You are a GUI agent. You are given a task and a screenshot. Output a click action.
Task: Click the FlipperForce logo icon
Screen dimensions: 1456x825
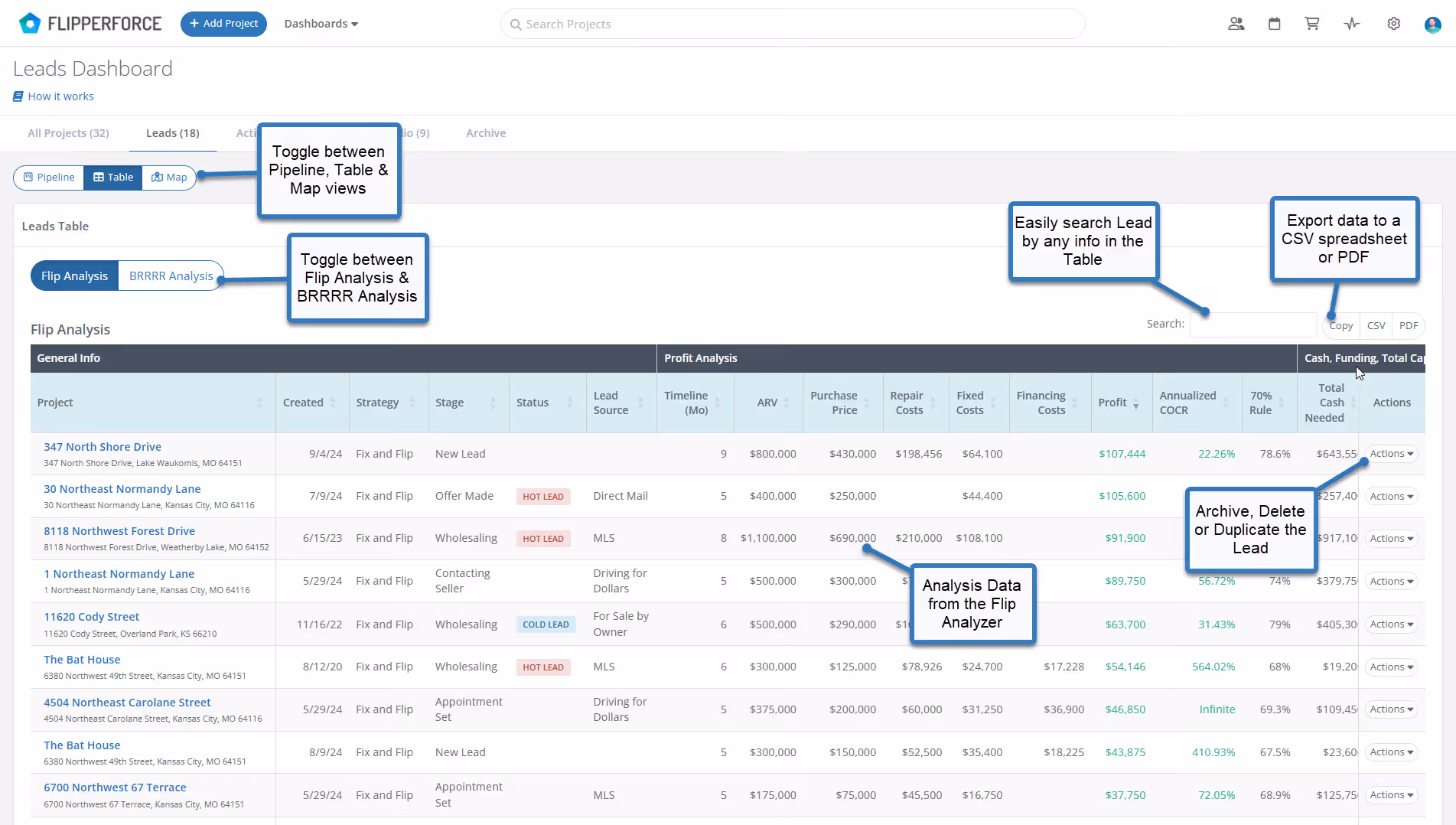(29, 24)
